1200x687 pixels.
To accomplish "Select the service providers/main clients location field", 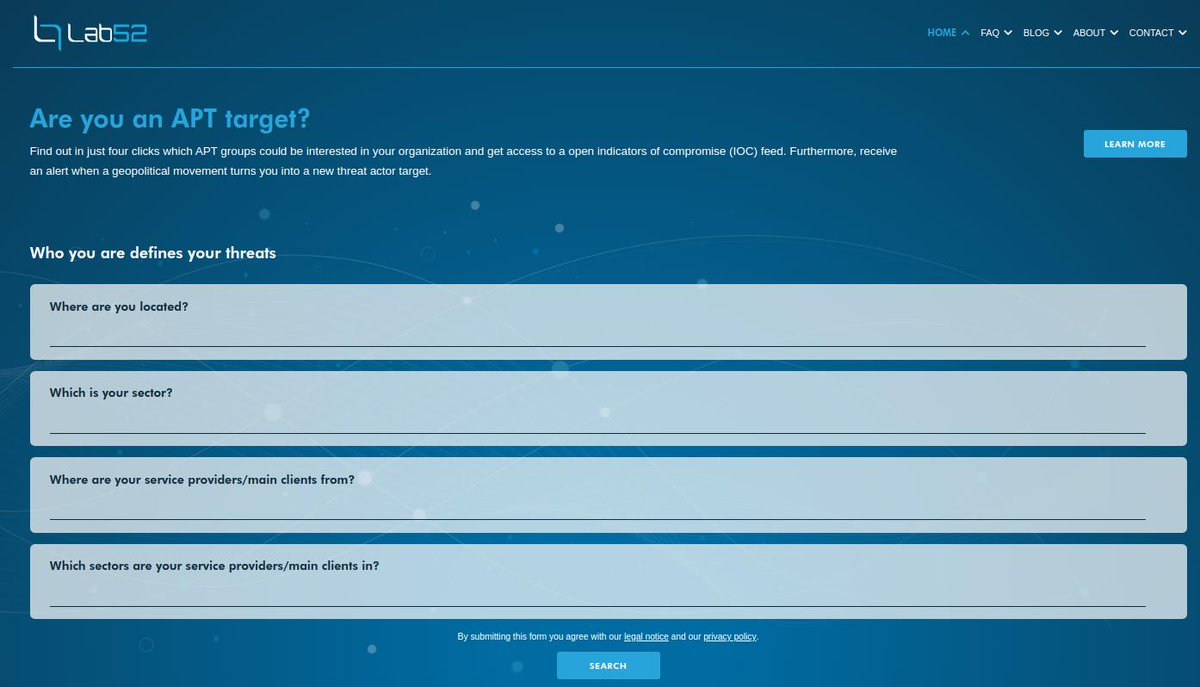I will pos(598,507).
